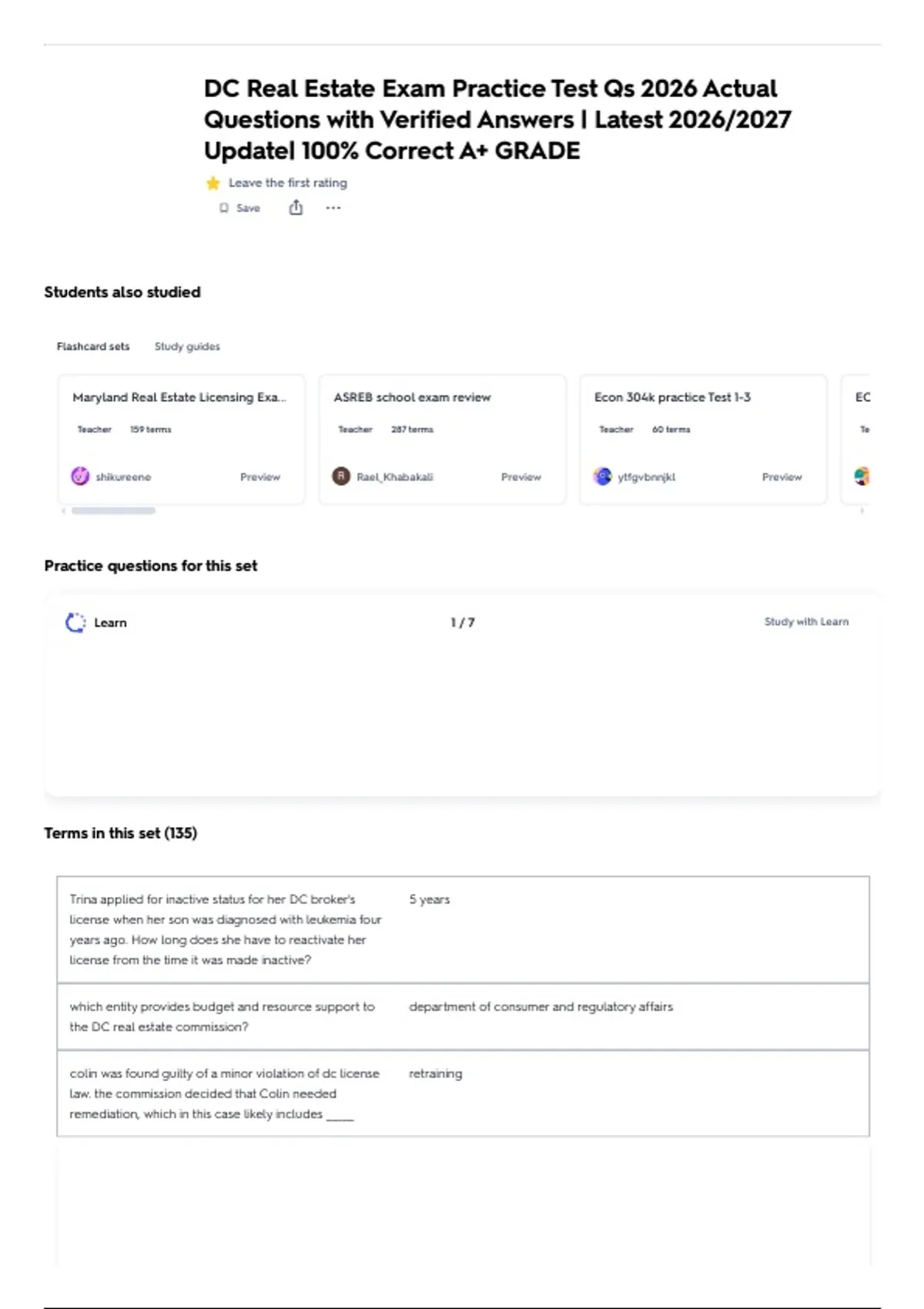Click the right arrow of the card carousel

(x=862, y=511)
